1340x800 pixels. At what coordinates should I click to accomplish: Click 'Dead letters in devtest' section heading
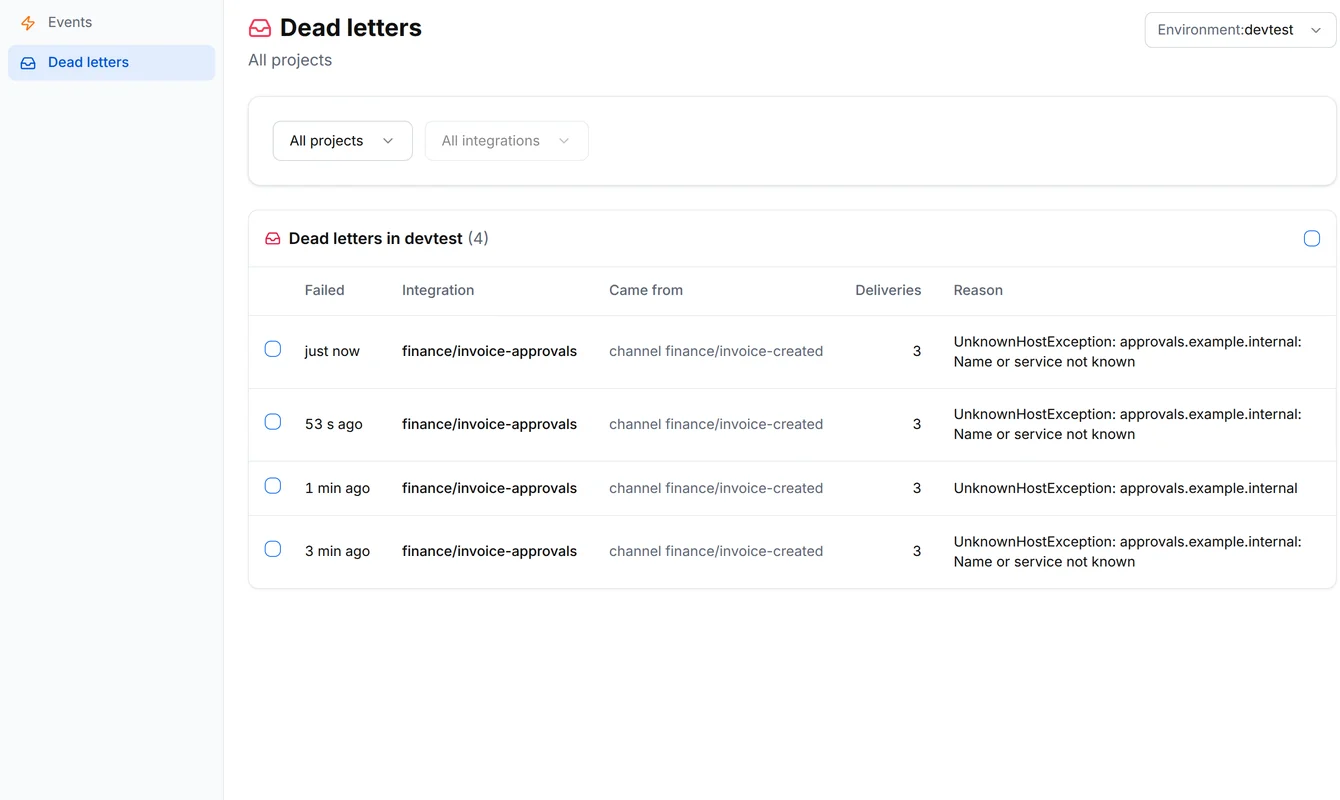point(376,239)
